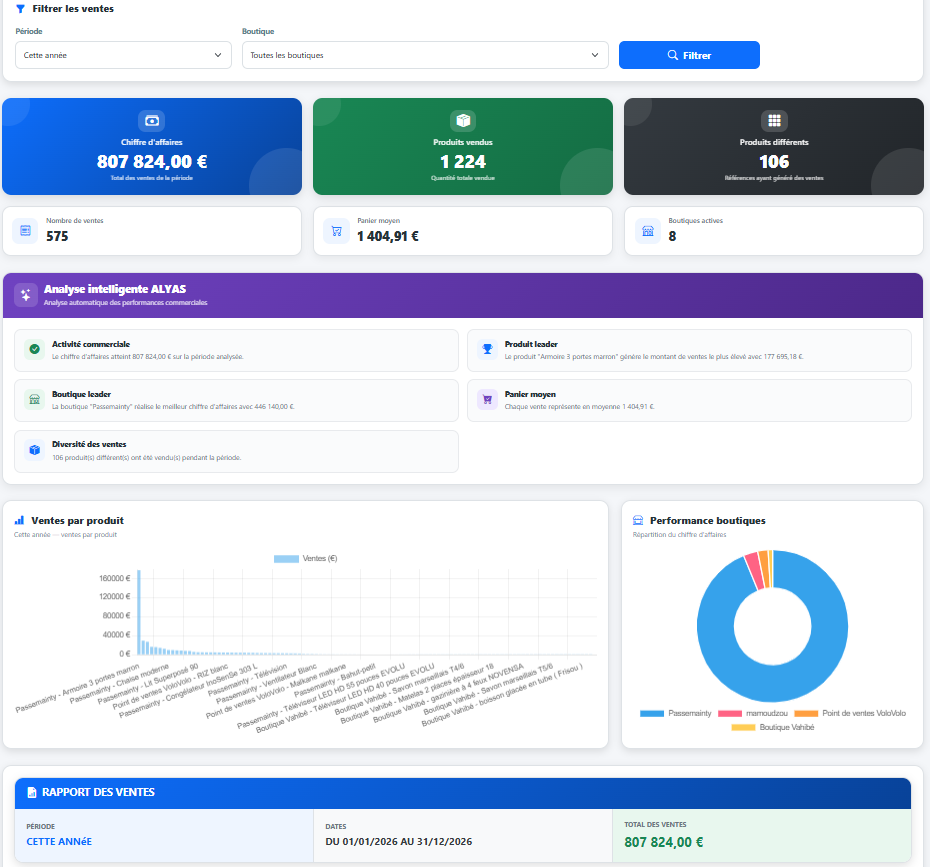Open the Période dropdown showing Cette année

[x=123, y=55]
